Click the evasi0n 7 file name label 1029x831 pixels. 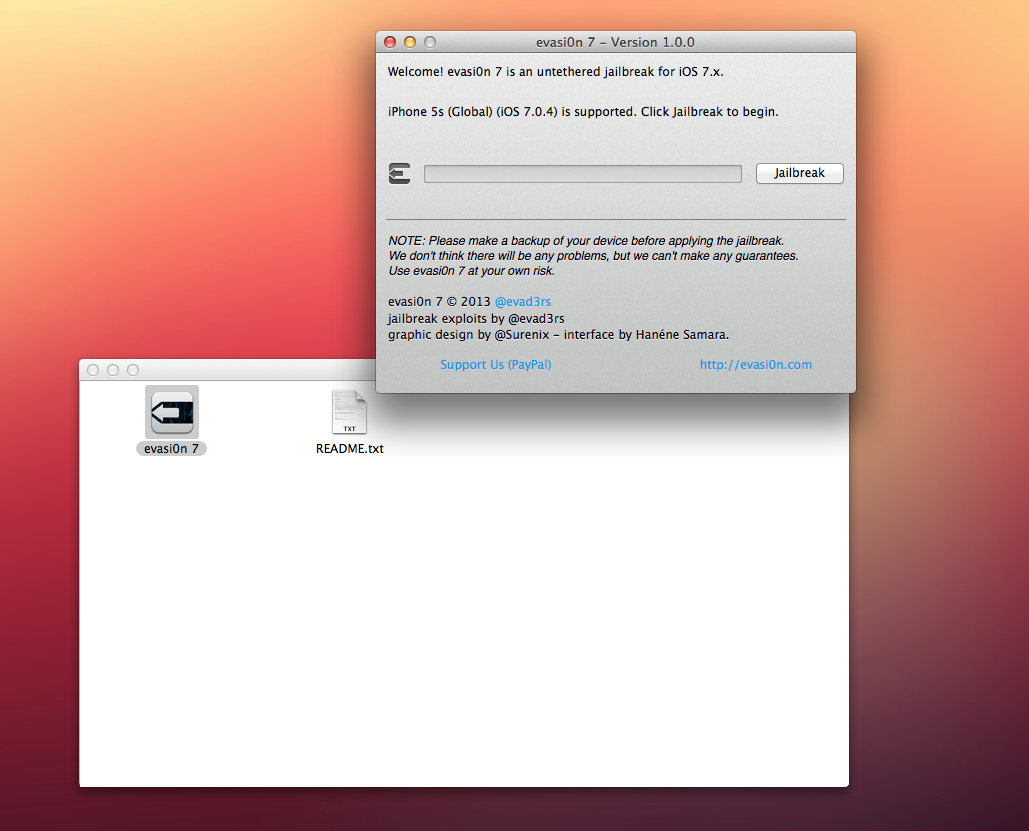coord(171,448)
